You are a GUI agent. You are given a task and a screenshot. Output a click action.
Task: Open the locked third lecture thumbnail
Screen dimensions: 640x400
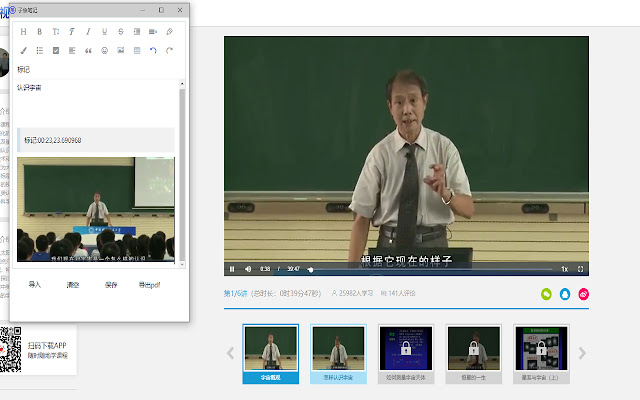tap(406, 354)
